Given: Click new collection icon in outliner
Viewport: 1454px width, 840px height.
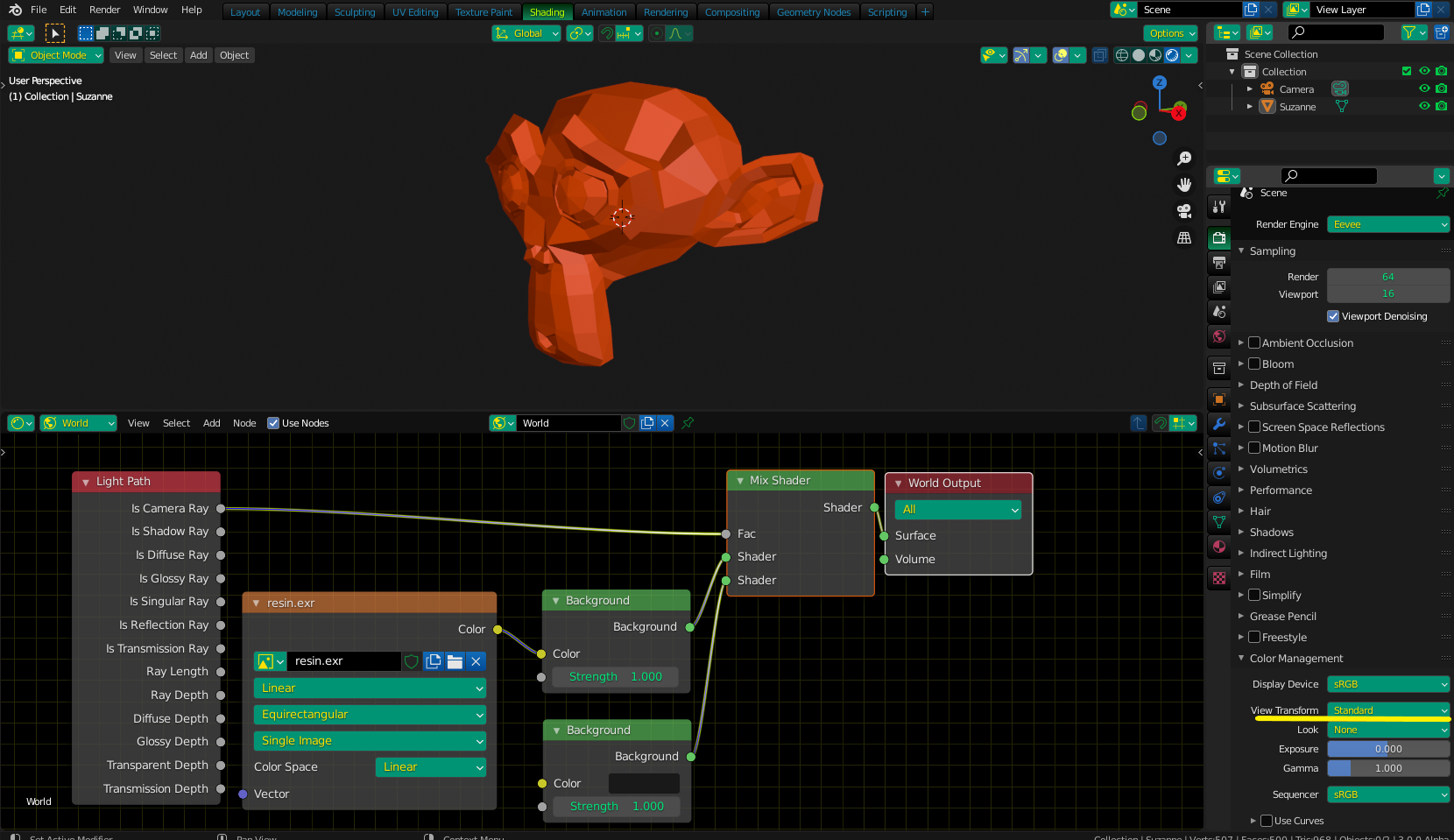Looking at the screenshot, I should (1442, 32).
